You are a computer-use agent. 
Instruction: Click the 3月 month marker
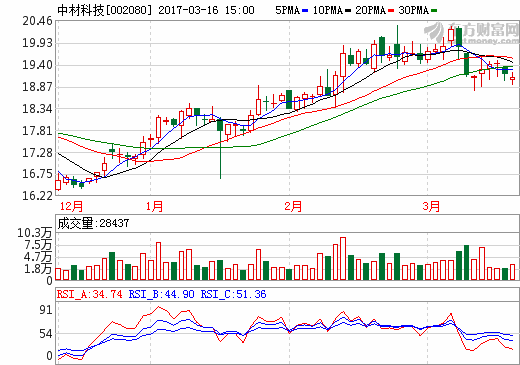tap(431, 206)
